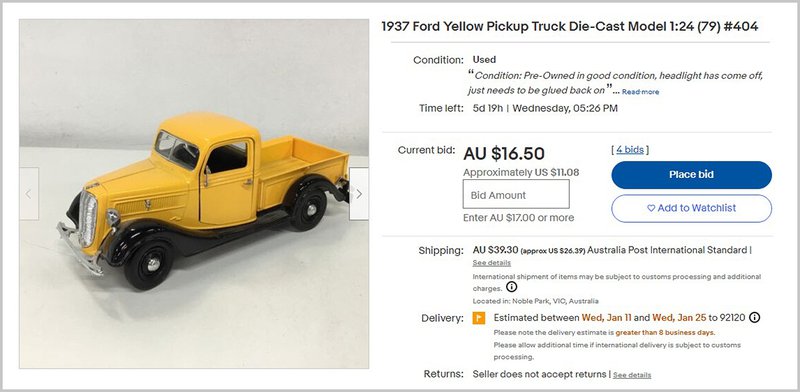The height and width of the screenshot is (392, 800).
Task: Click the next image arrow on photo
Action: coord(359,194)
